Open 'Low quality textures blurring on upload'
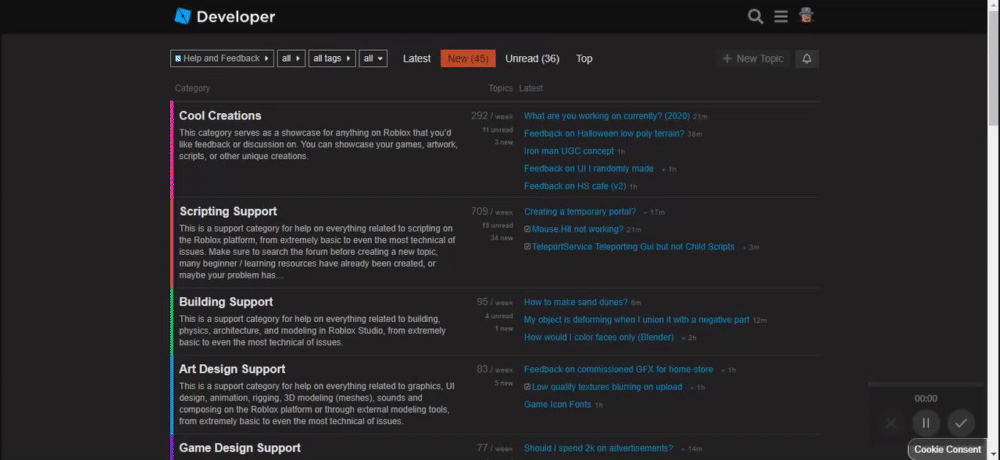 coord(607,387)
